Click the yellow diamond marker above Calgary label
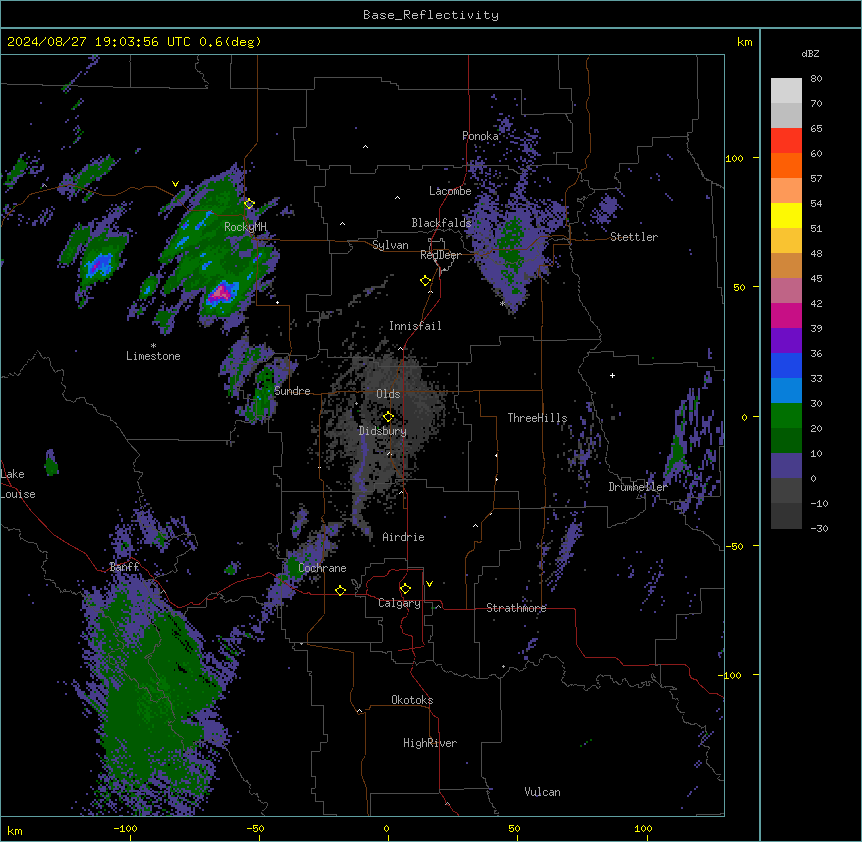862x842 pixels. [x=405, y=589]
